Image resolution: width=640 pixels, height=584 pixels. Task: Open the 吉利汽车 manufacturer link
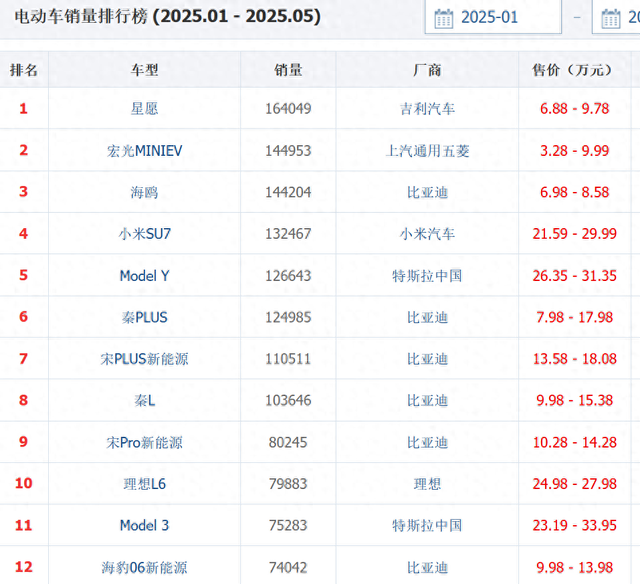427,109
